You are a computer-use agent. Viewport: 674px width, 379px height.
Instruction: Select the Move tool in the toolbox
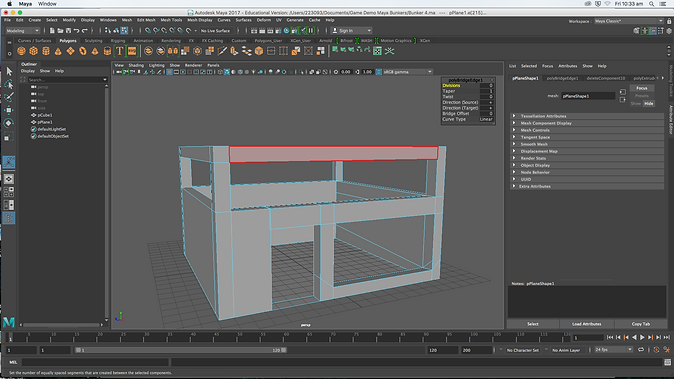(9, 110)
